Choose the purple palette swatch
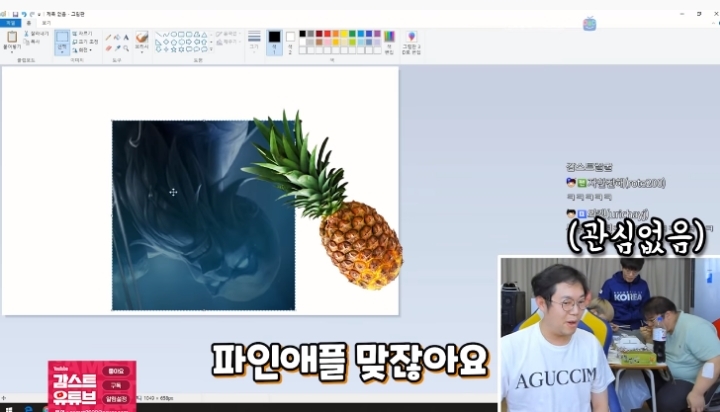This screenshot has height=412, width=720. coord(377,34)
